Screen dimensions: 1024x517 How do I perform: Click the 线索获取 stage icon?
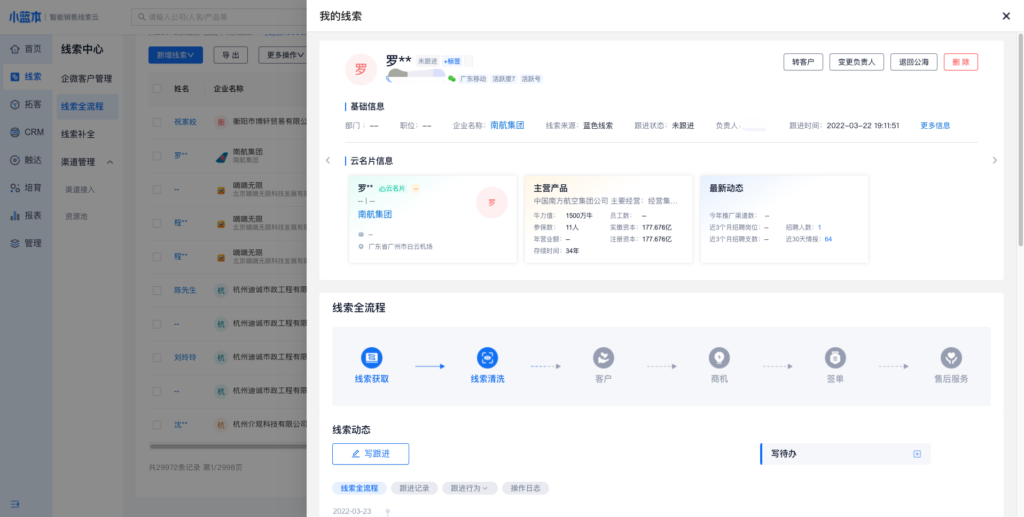click(x=372, y=358)
